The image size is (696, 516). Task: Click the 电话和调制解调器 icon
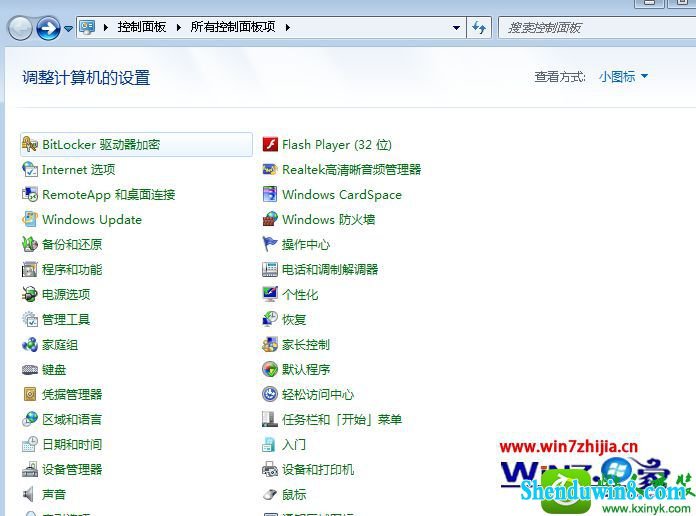[x=270, y=269]
